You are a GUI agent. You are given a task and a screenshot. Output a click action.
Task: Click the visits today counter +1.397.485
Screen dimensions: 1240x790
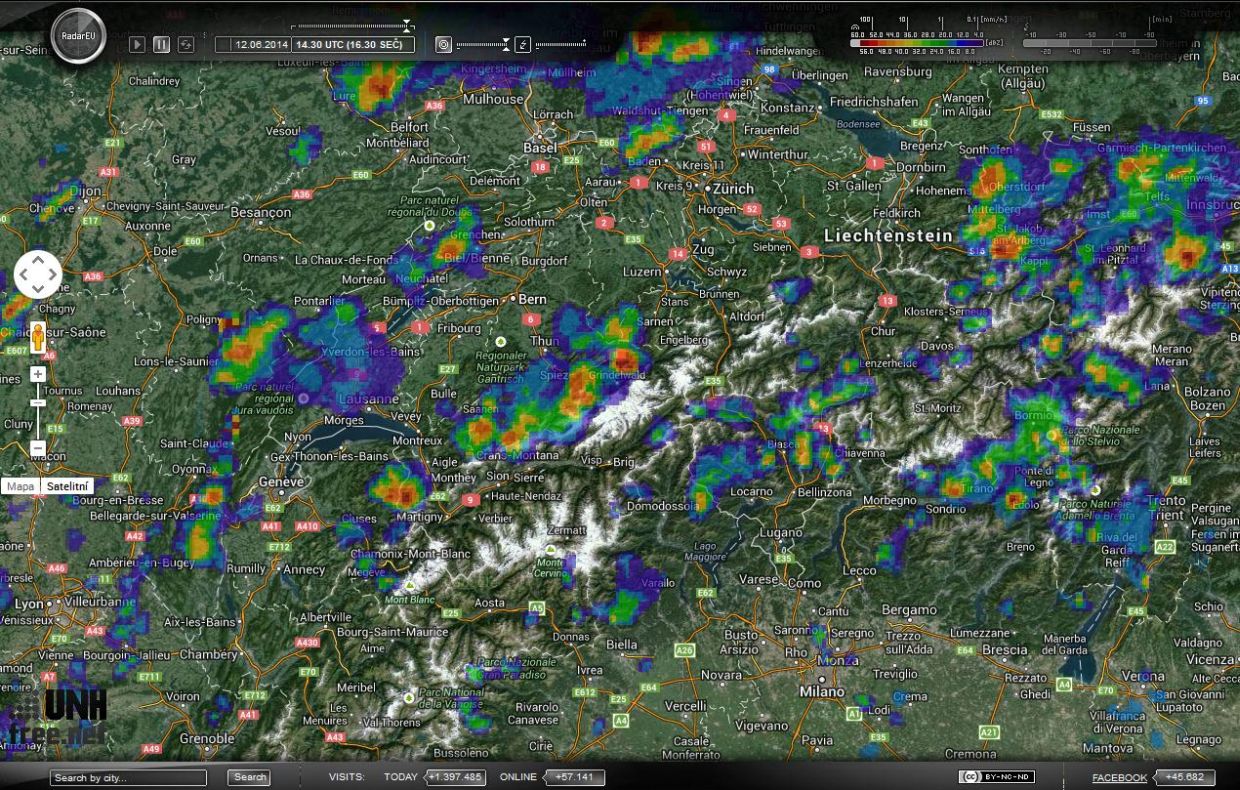point(454,777)
